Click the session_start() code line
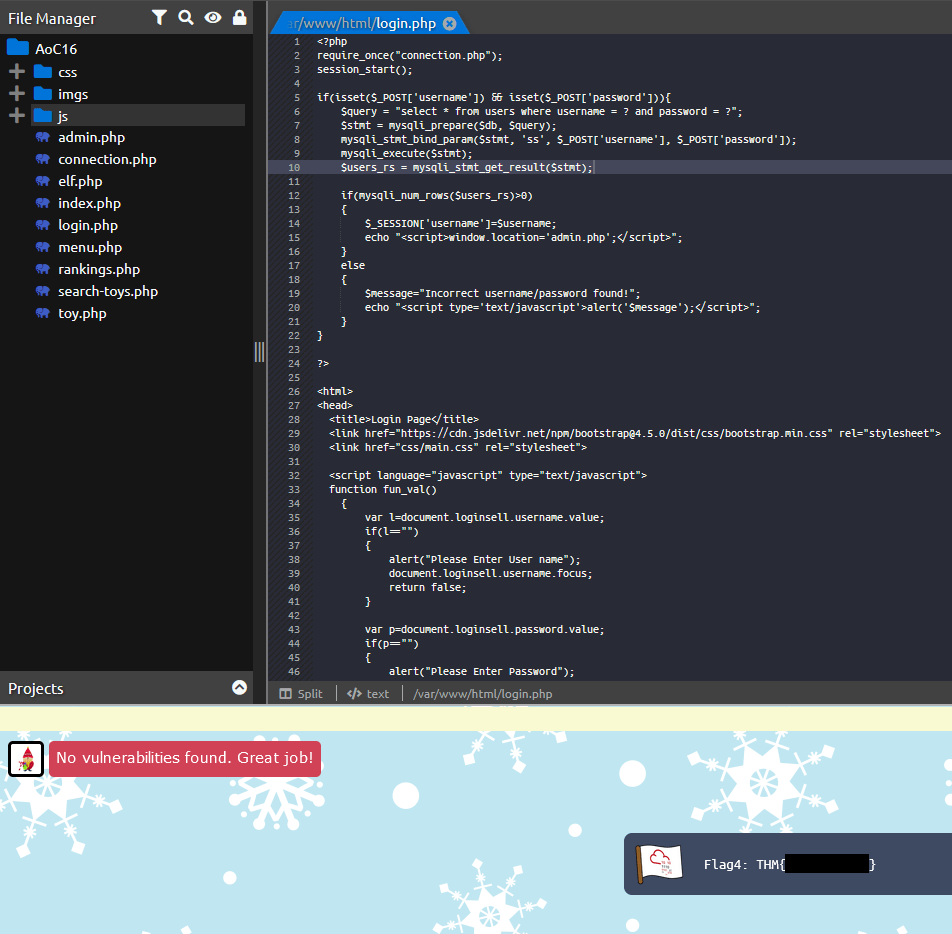The width and height of the screenshot is (952, 934). (x=364, y=70)
